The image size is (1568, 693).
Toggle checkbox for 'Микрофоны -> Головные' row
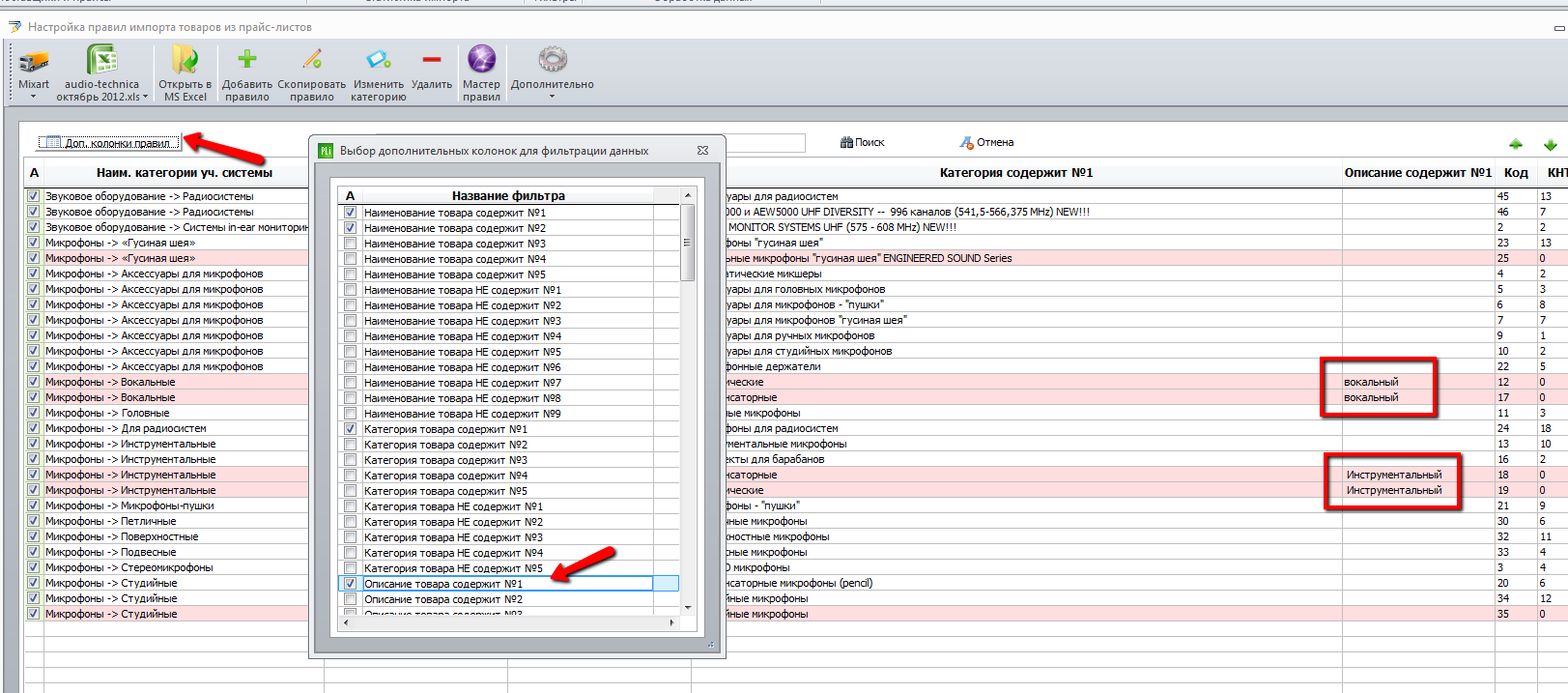pyautogui.click(x=33, y=413)
